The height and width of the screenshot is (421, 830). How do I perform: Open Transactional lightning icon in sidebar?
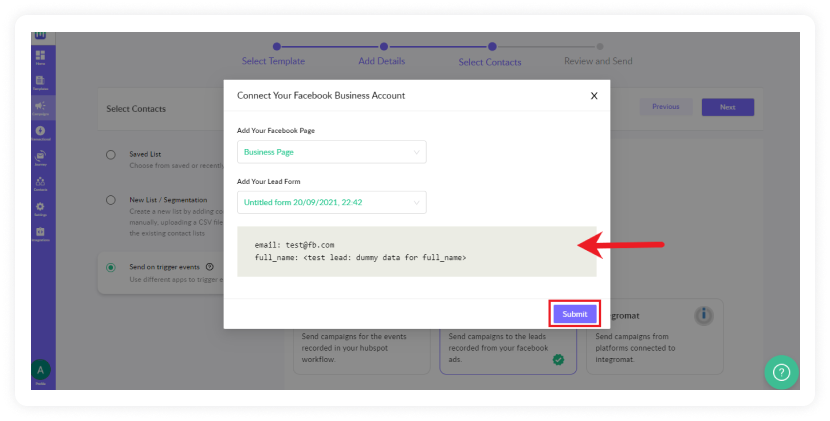pyautogui.click(x=40, y=133)
